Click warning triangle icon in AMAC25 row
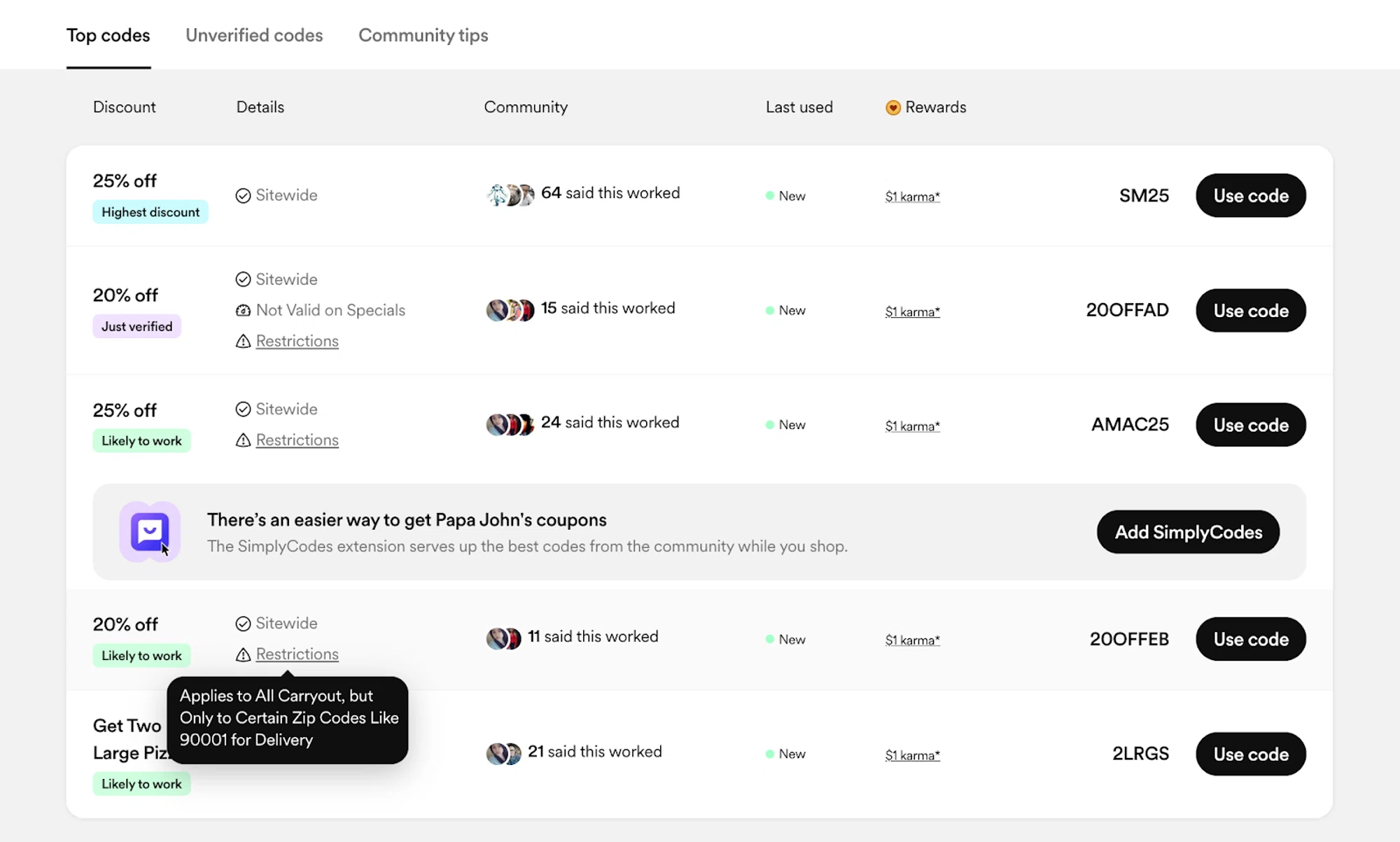Image resolution: width=1400 pixels, height=842 pixels. (243, 440)
